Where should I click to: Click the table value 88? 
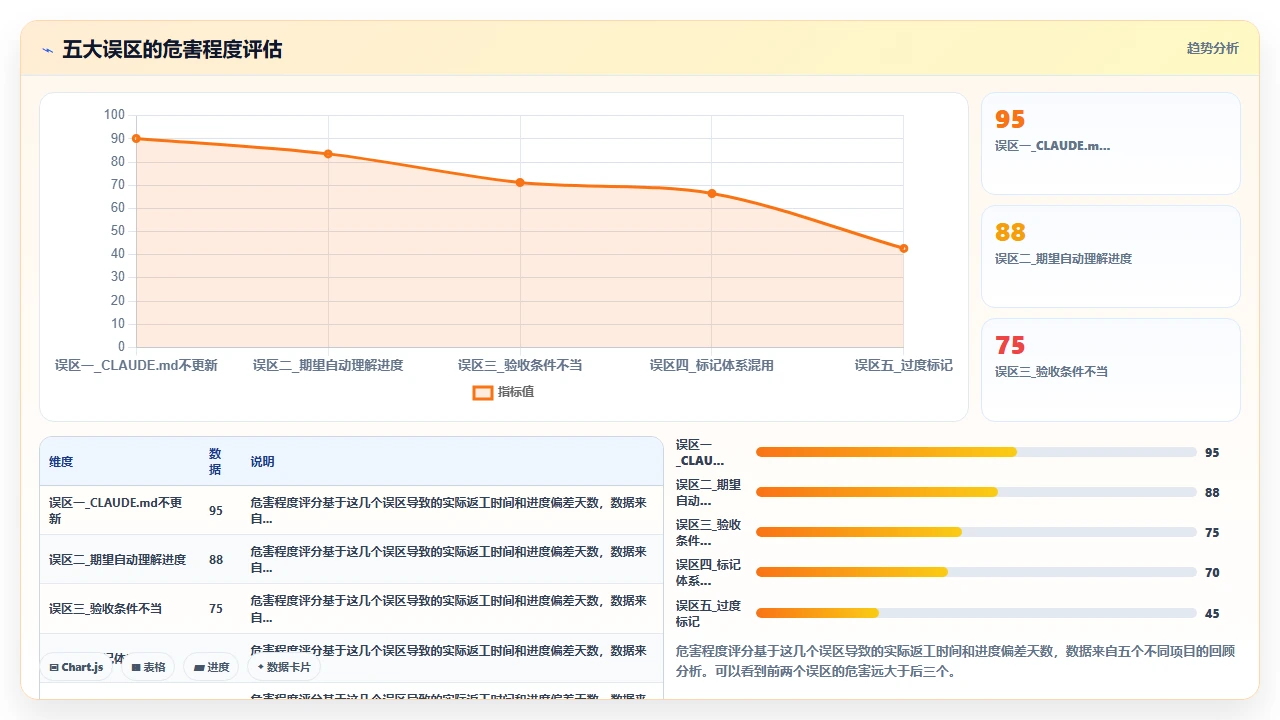[x=216, y=560]
